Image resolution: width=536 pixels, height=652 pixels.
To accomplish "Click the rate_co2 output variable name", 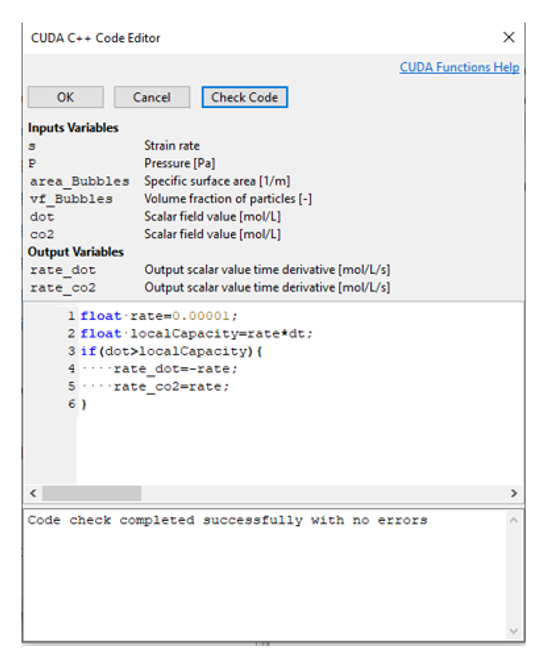I will click(63, 288).
